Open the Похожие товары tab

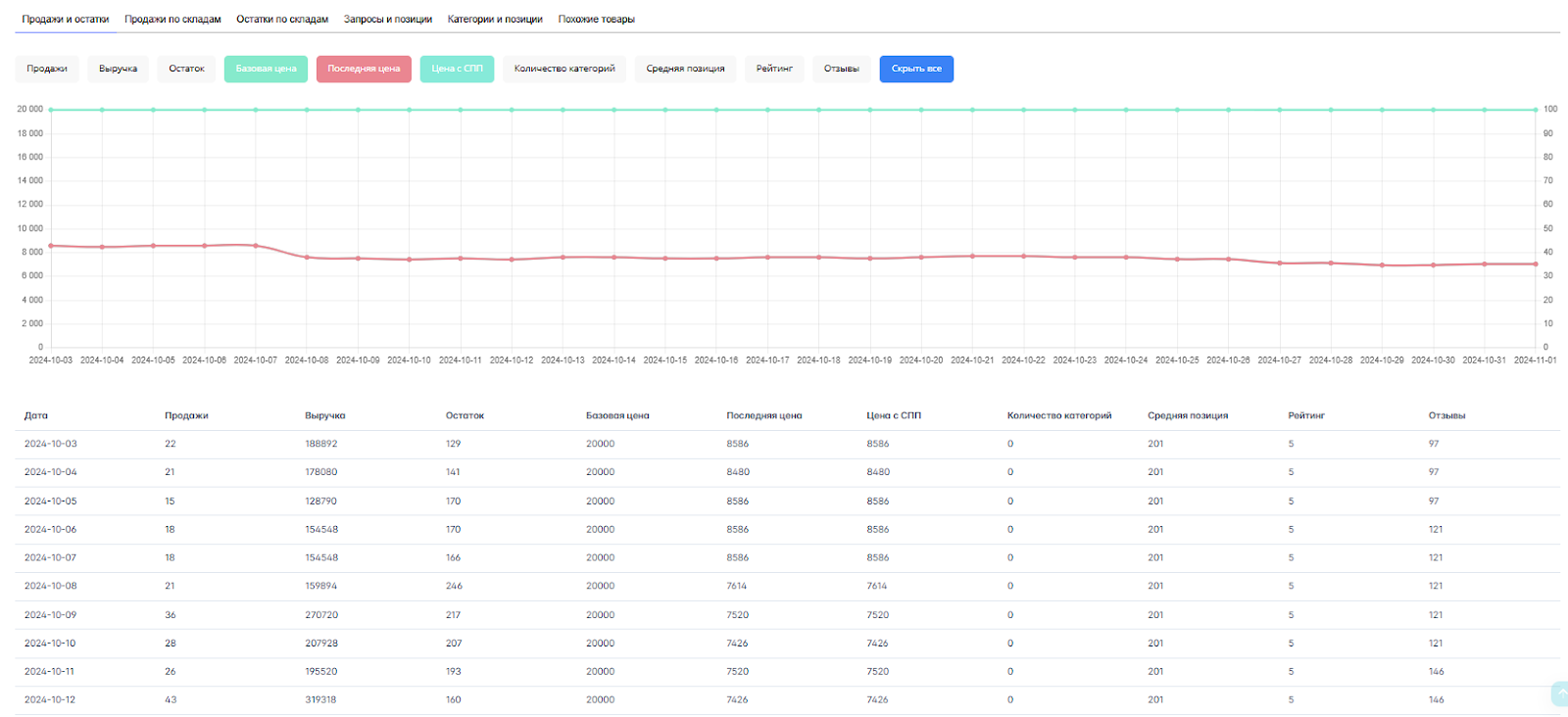point(597,19)
